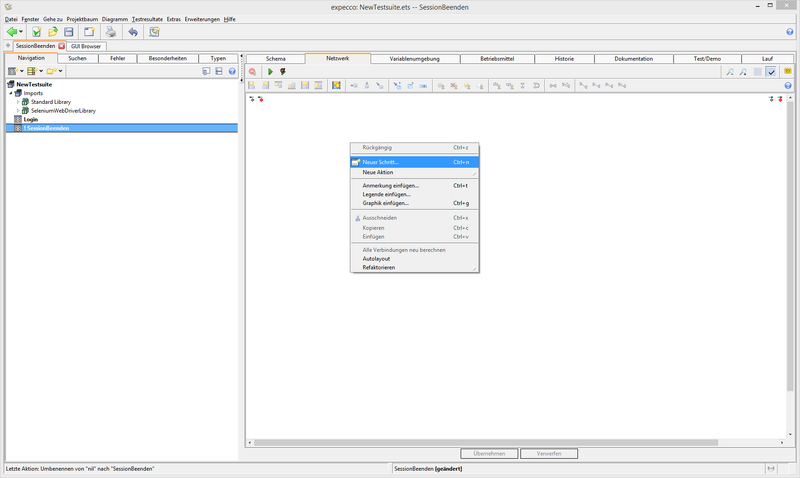
Task: Open the Testresultate menu
Action: (x=147, y=19)
